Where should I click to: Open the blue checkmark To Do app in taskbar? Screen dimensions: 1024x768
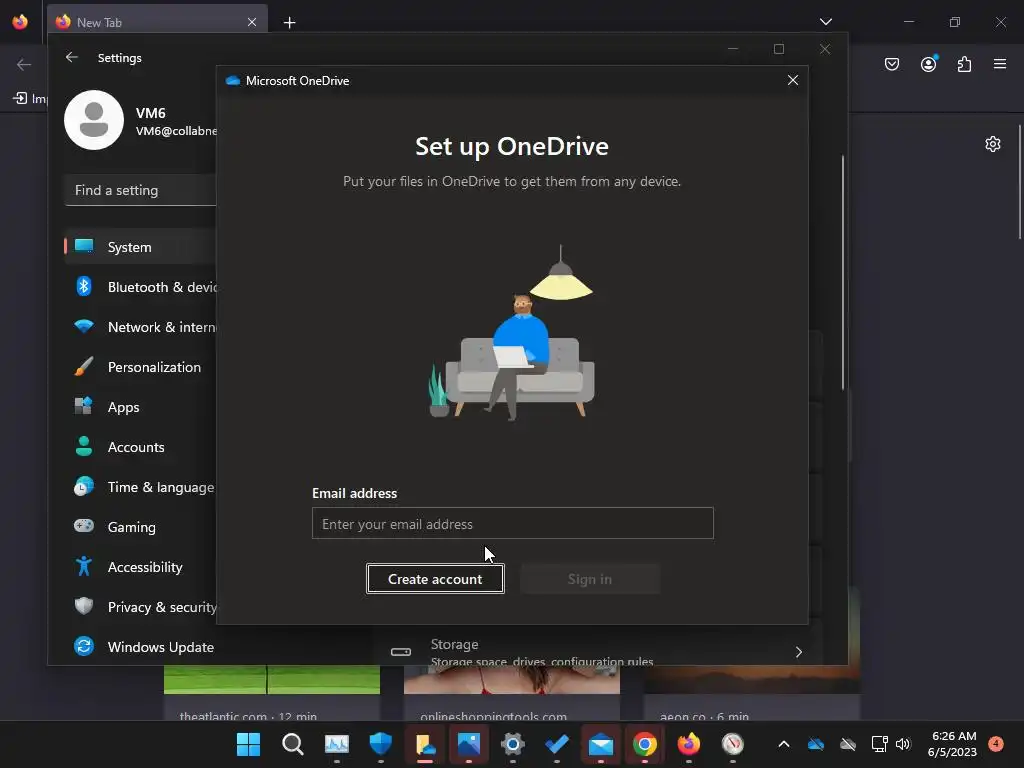coord(557,744)
